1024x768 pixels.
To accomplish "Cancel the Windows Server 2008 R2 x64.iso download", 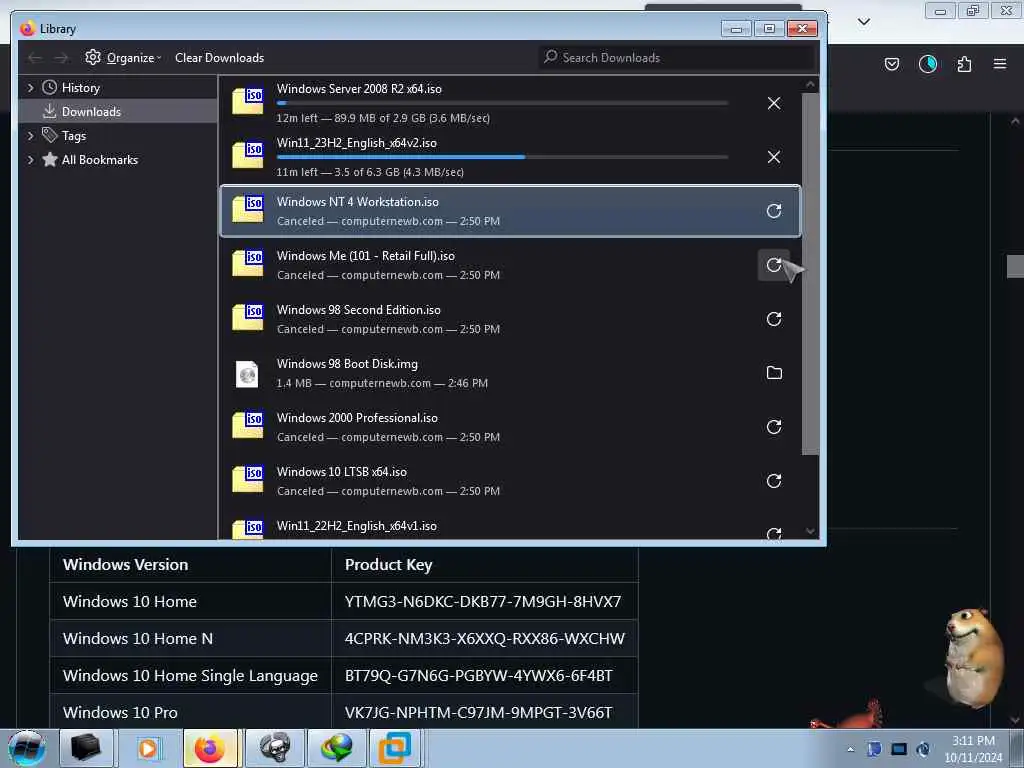I will click(773, 103).
